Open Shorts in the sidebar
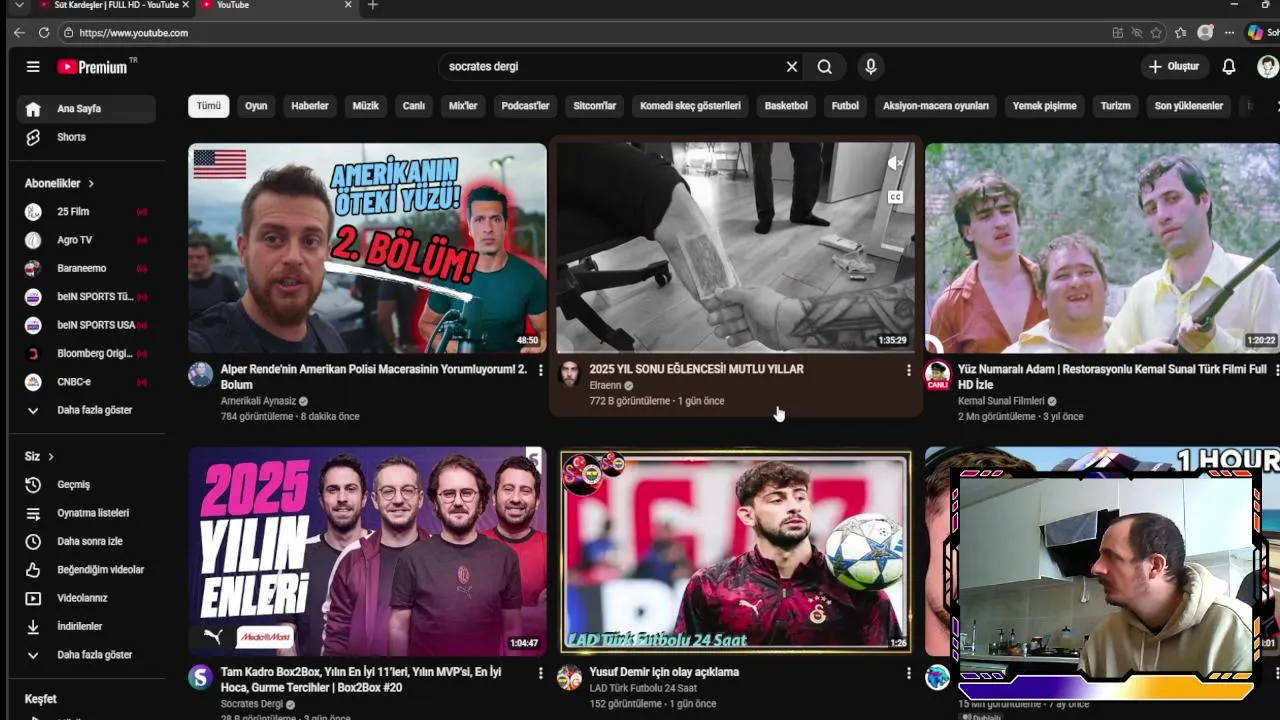Viewport: 1280px width, 720px height. point(86,137)
